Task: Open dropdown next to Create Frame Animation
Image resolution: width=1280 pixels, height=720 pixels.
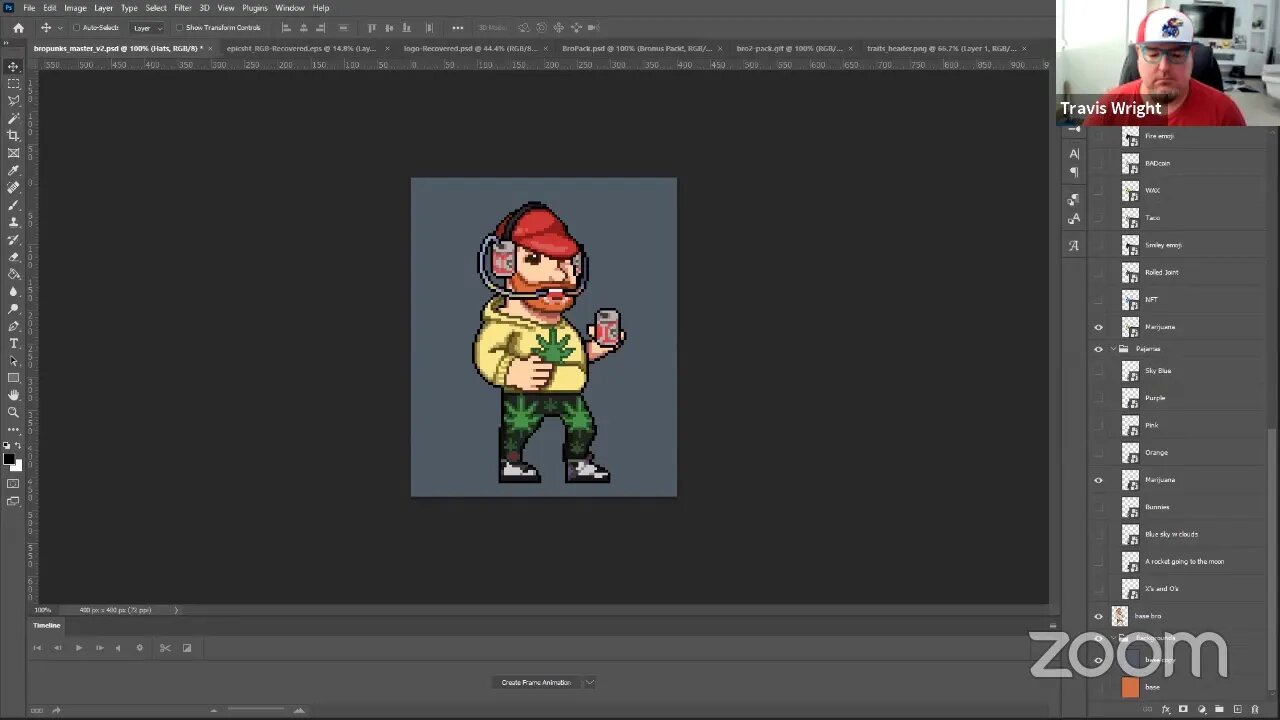Action: (x=590, y=682)
